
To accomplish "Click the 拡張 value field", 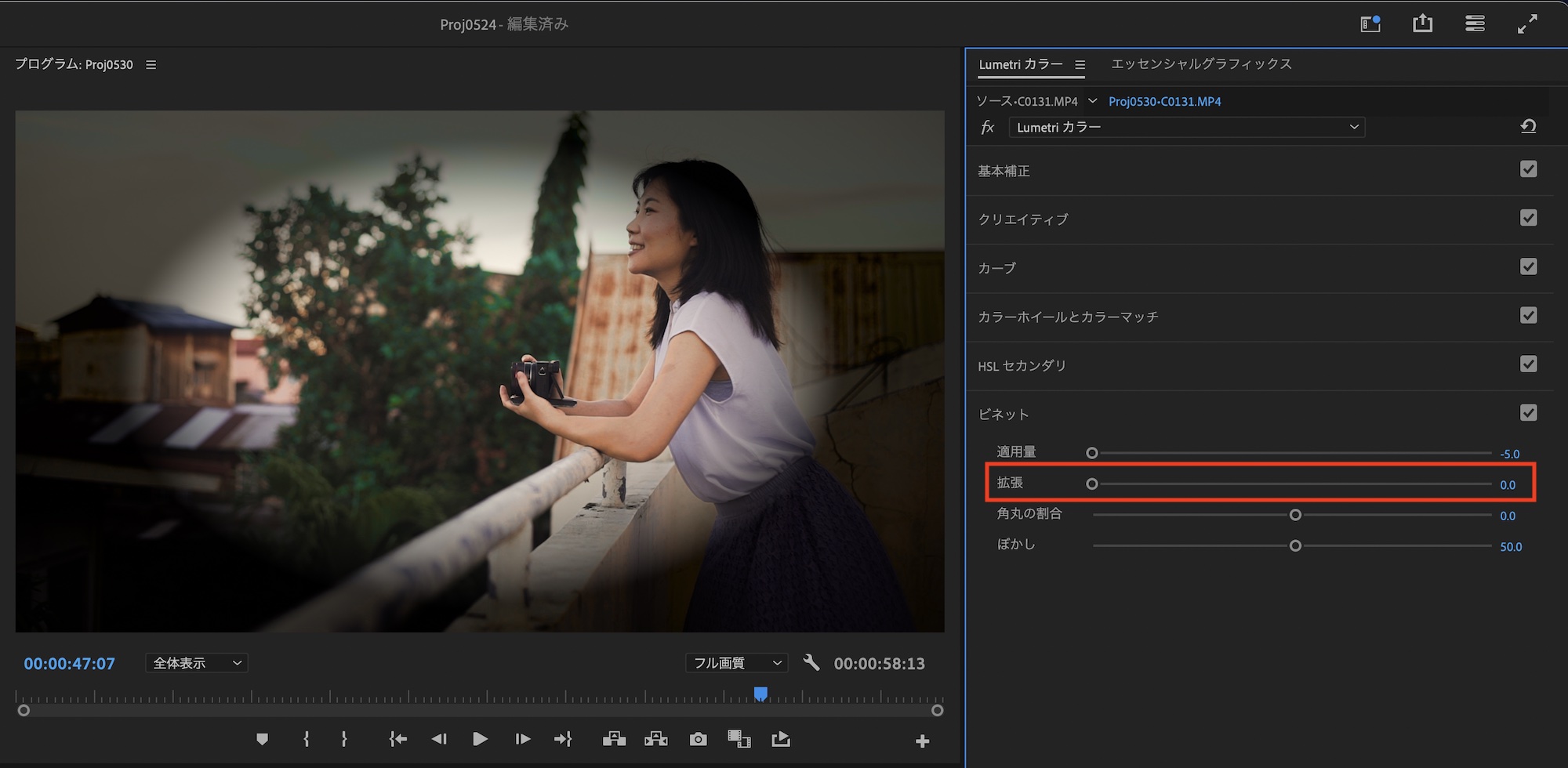I will [1508, 485].
